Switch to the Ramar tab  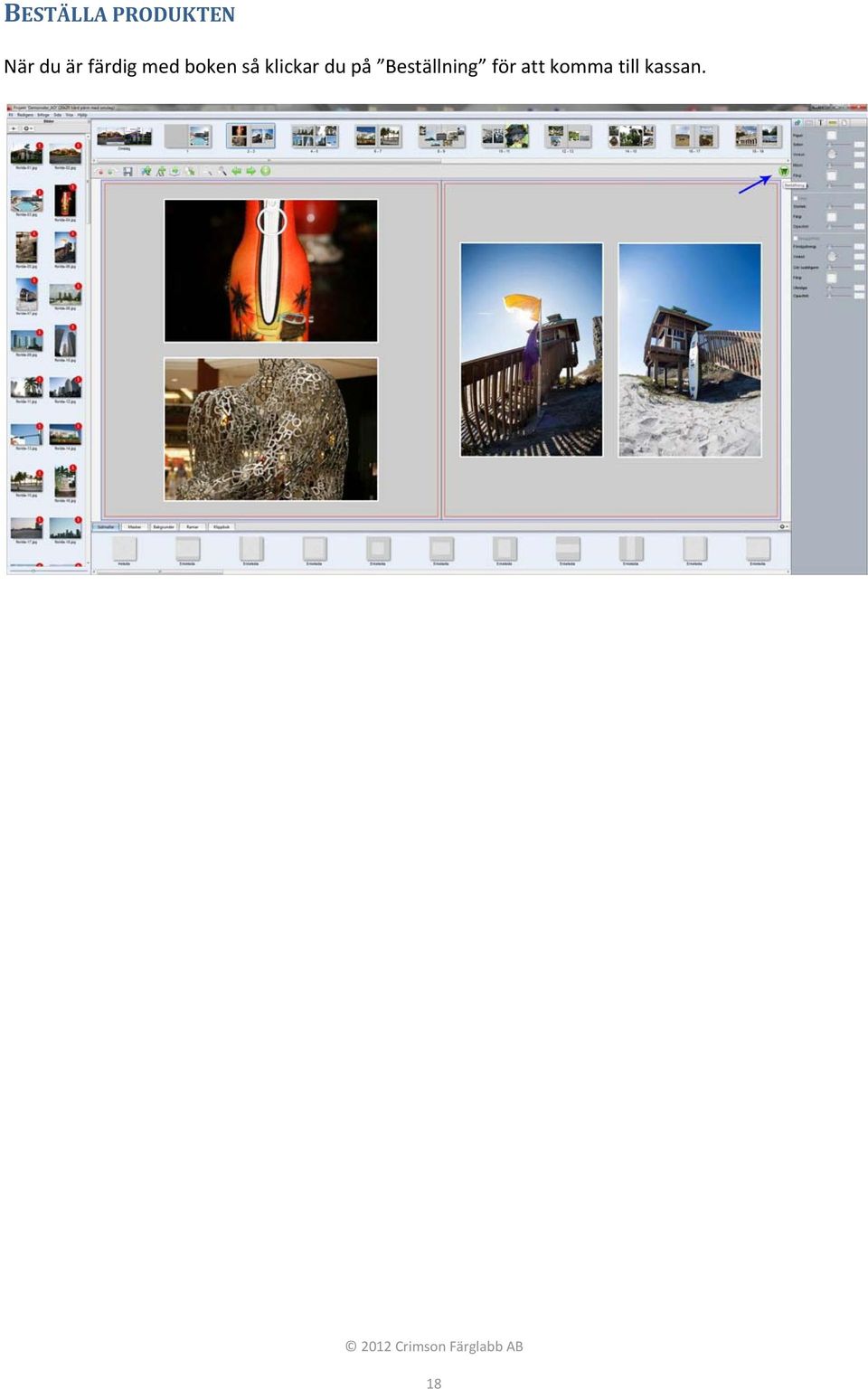click(193, 526)
